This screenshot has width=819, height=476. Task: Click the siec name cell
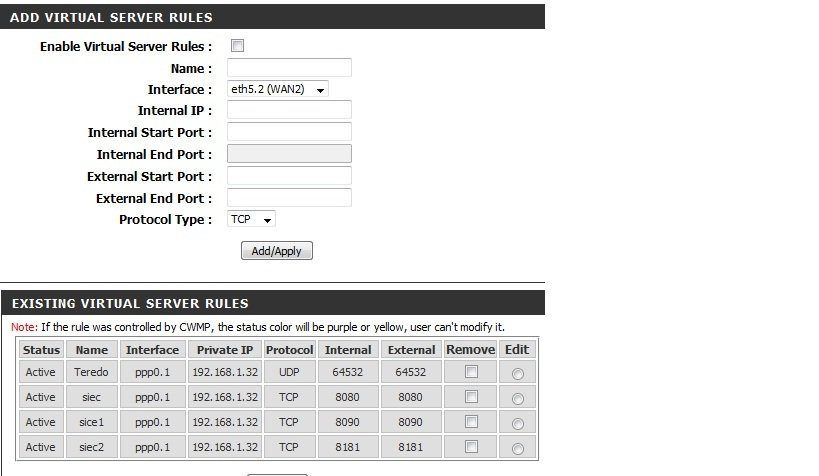(x=91, y=397)
